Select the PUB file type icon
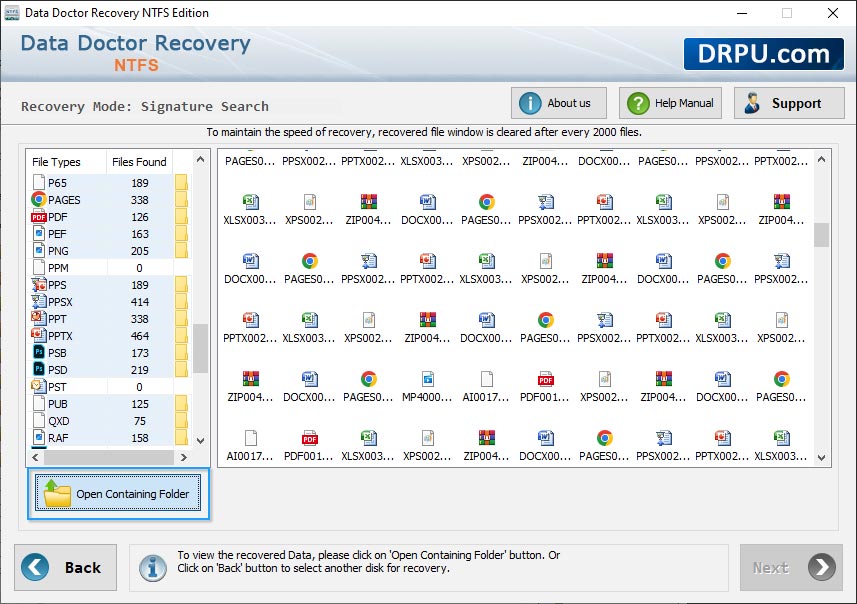 click(39, 403)
